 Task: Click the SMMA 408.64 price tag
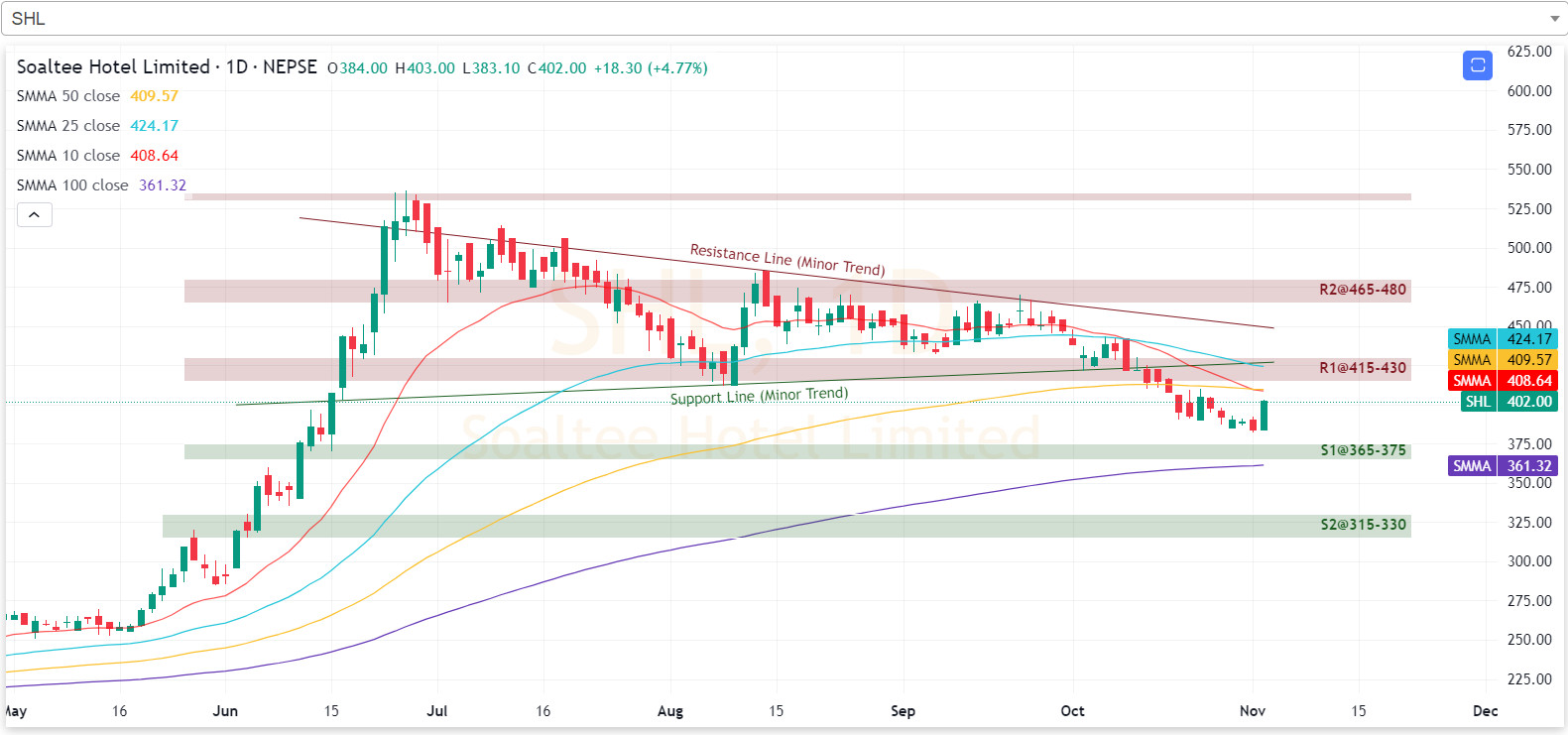(1503, 381)
